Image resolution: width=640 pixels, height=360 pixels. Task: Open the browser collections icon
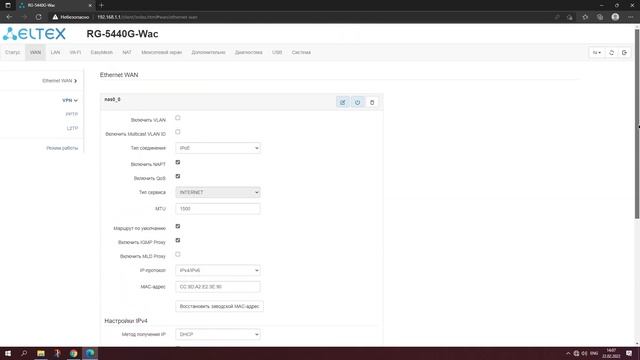(x=600, y=17)
